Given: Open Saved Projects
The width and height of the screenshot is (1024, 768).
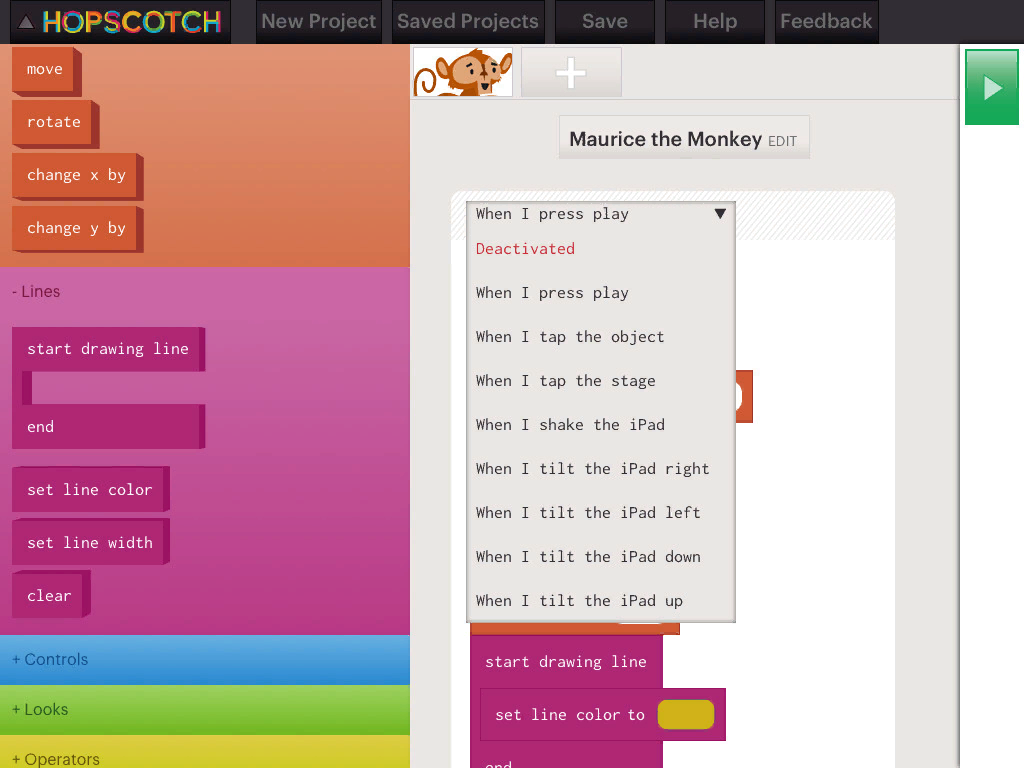Looking at the screenshot, I should 467,21.
